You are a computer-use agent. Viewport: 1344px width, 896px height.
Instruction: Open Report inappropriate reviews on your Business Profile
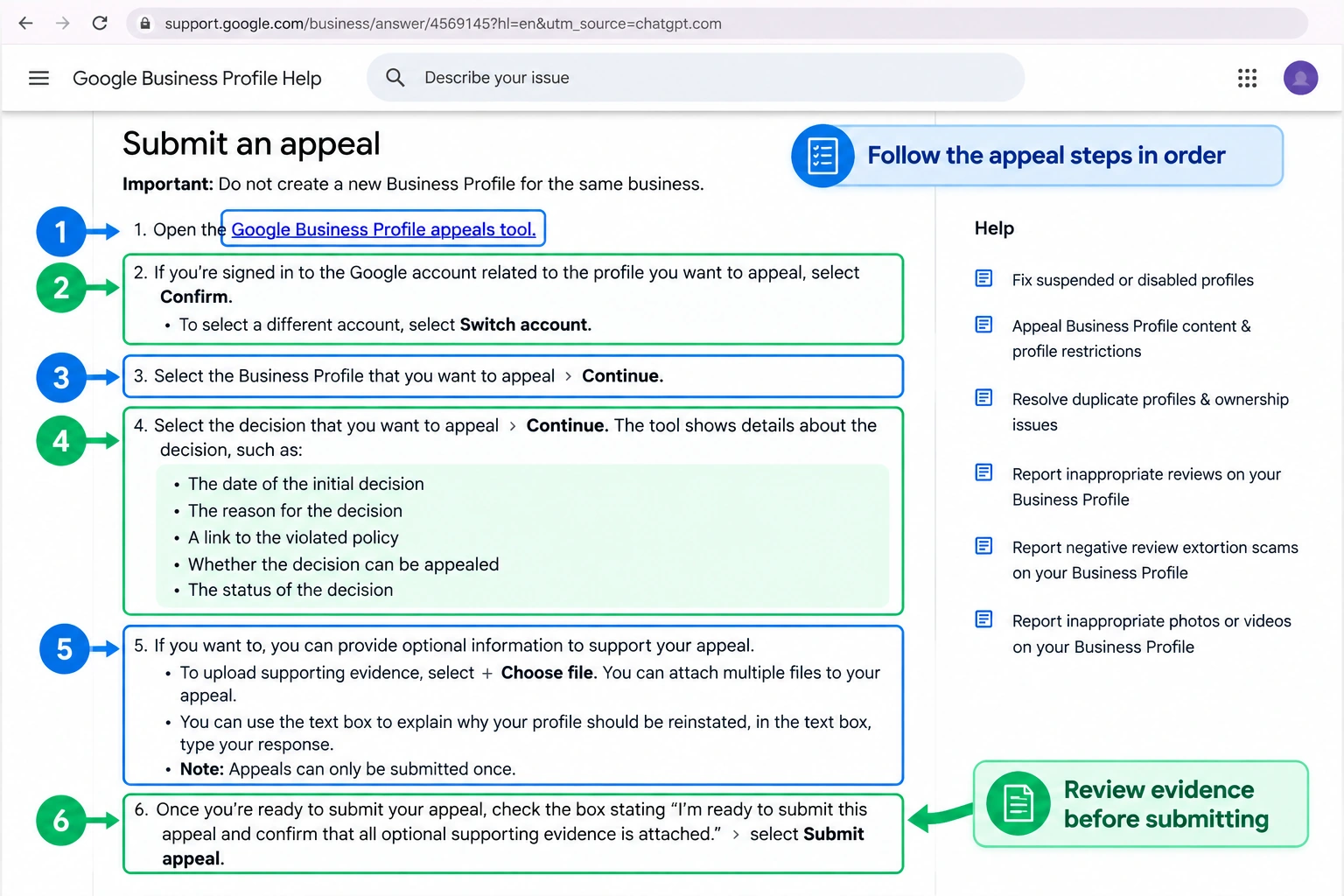(x=1146, y=486)
